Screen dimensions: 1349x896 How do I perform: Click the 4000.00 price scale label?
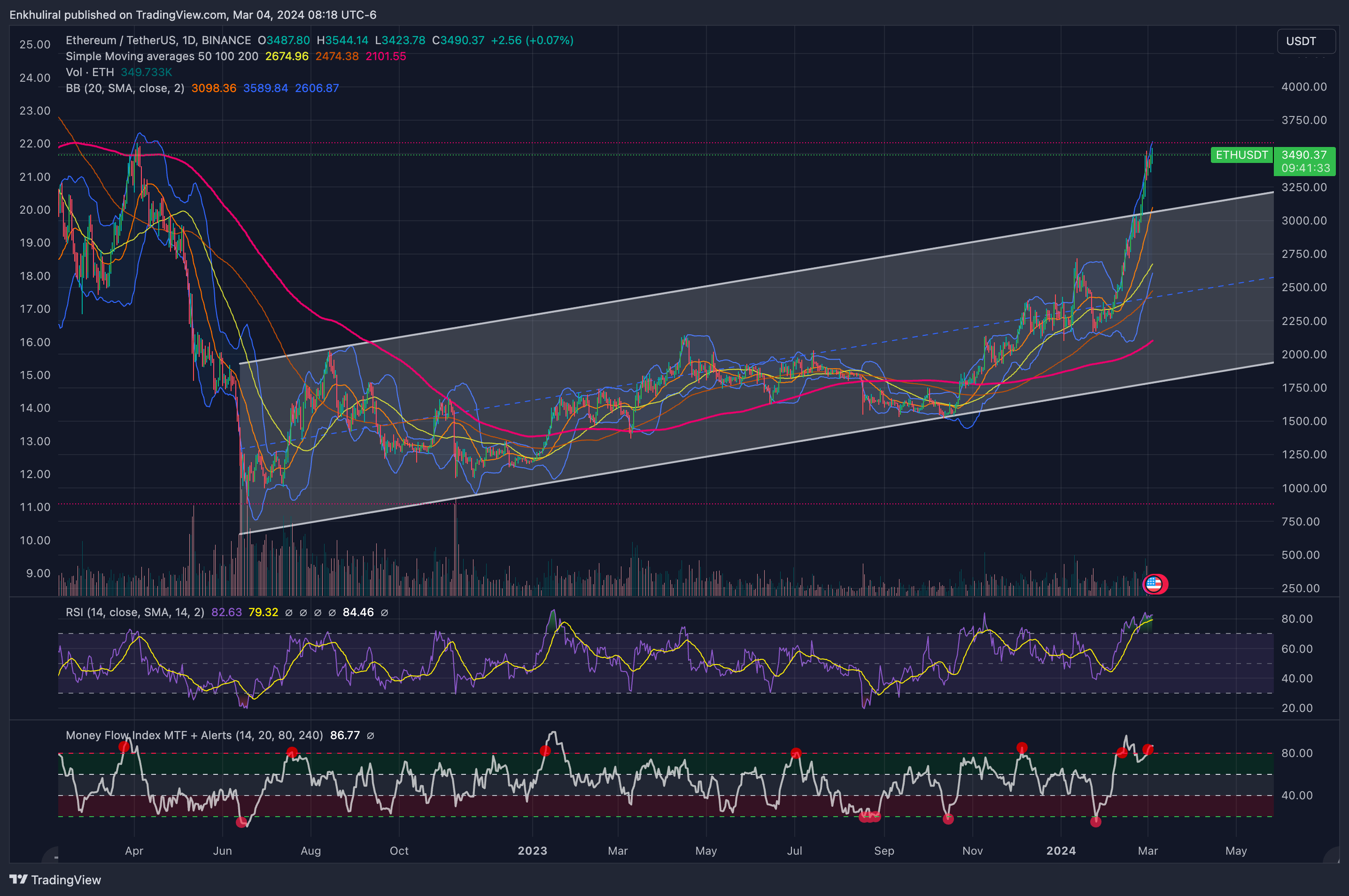click(1303, 87)
